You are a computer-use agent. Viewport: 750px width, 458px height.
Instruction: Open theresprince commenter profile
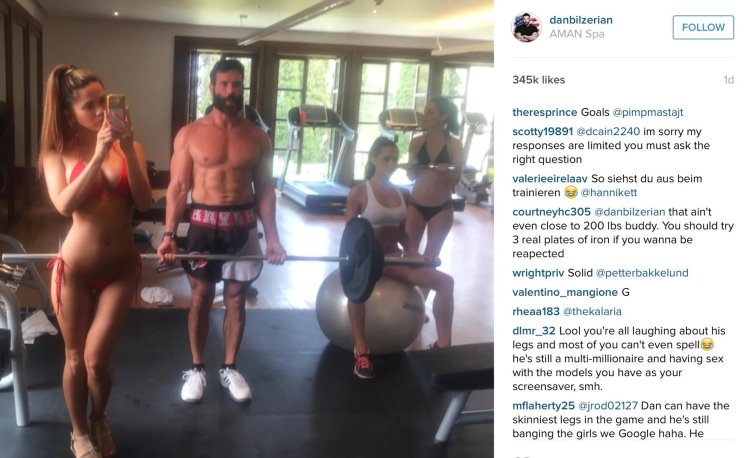click(544, 112)
